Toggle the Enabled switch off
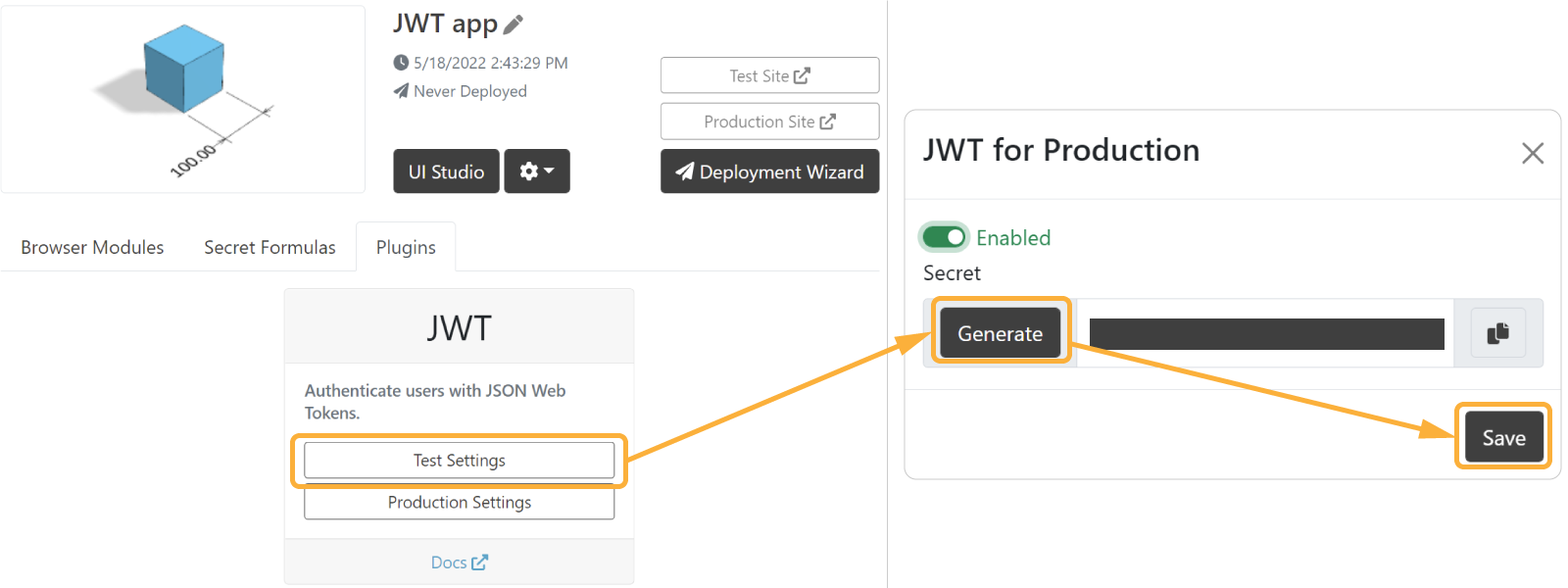This screenshot has height=588, width=1568. (x=944, y=237)
